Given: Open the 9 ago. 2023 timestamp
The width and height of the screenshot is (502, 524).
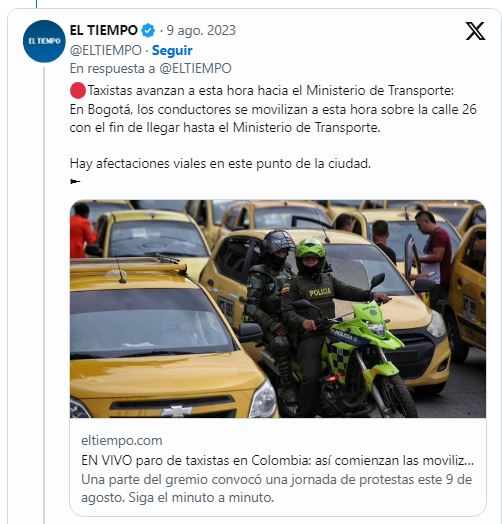Looking at the screenshot, I should point(201,30).
